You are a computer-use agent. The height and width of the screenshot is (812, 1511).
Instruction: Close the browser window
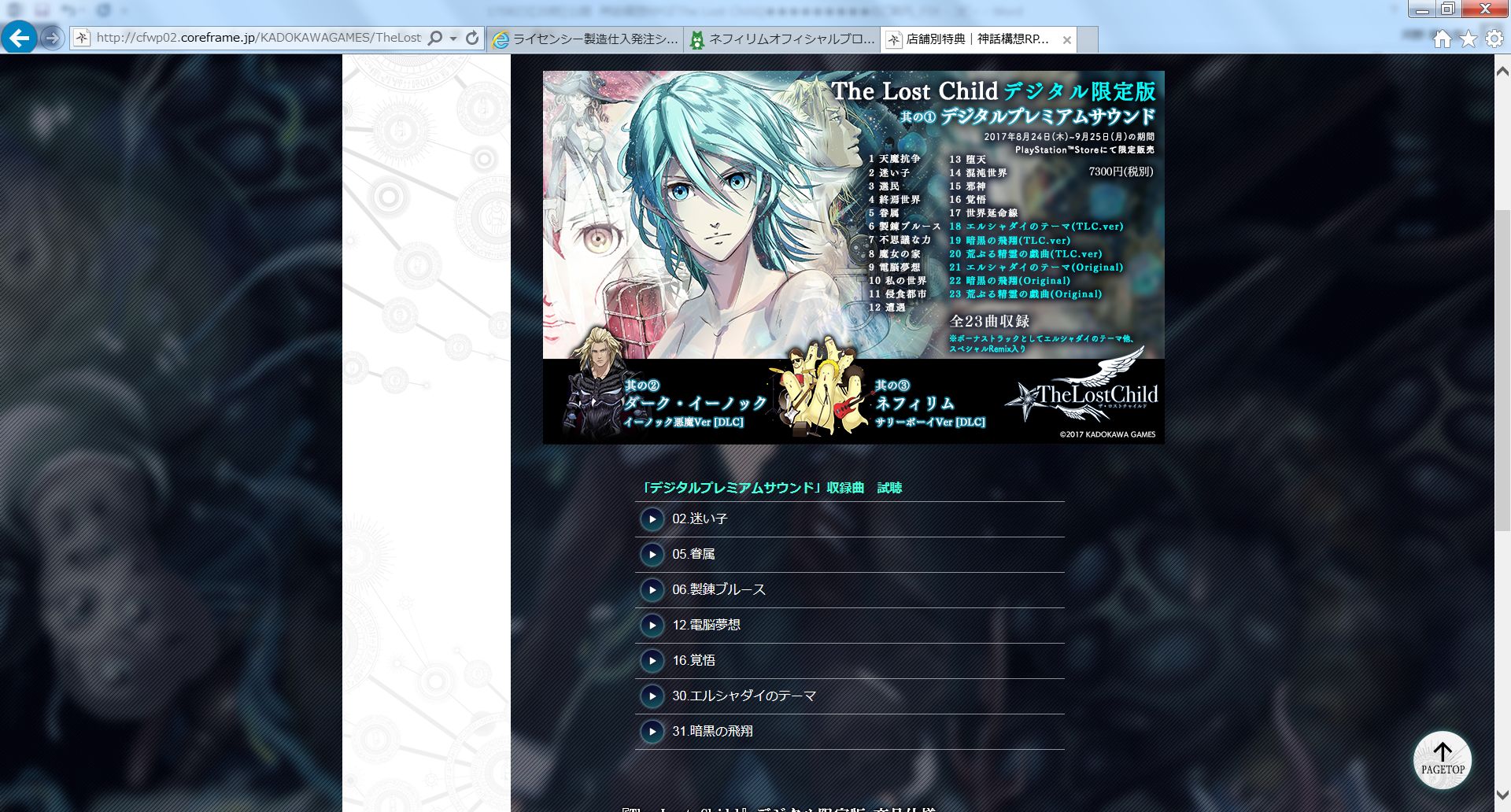pos(1485,9)
